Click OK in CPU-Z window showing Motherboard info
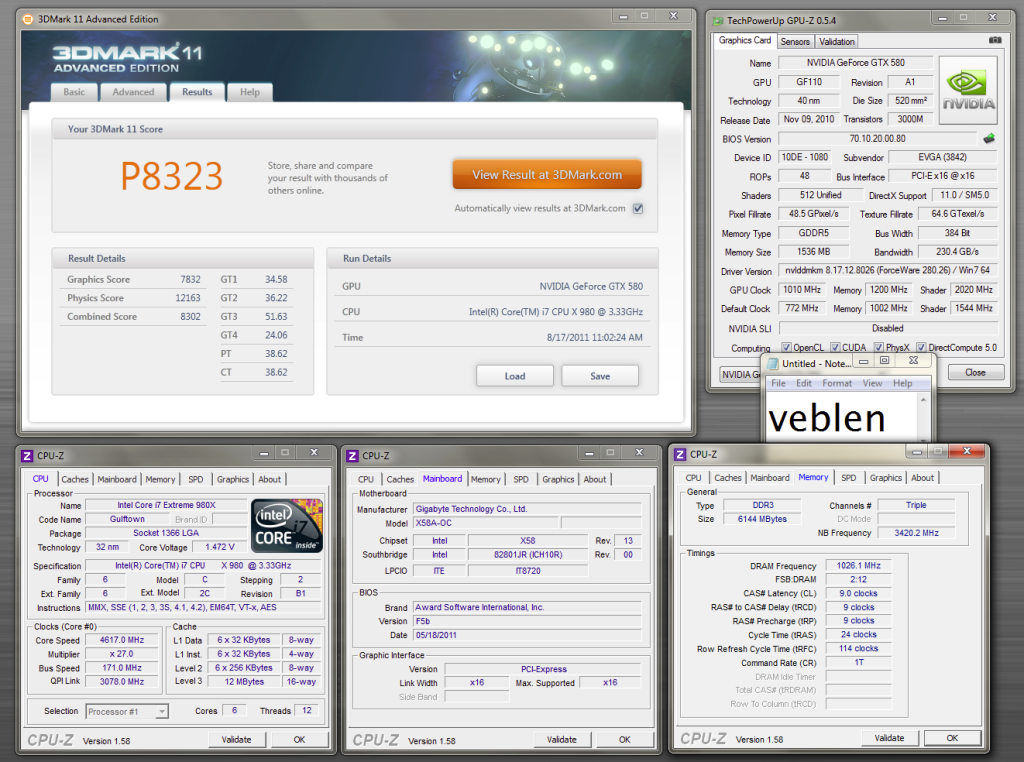1024x762 pixels. coord(624,740)
